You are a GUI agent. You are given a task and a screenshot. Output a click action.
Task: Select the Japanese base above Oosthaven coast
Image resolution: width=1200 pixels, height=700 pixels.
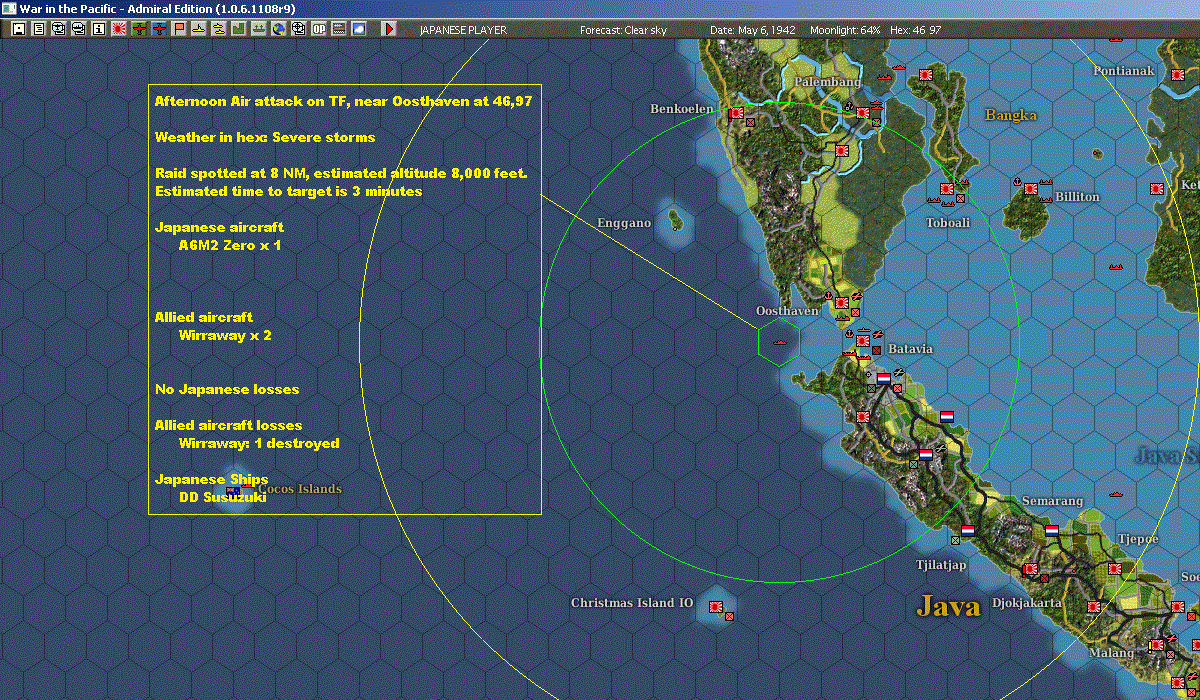[x=843, y=304]
